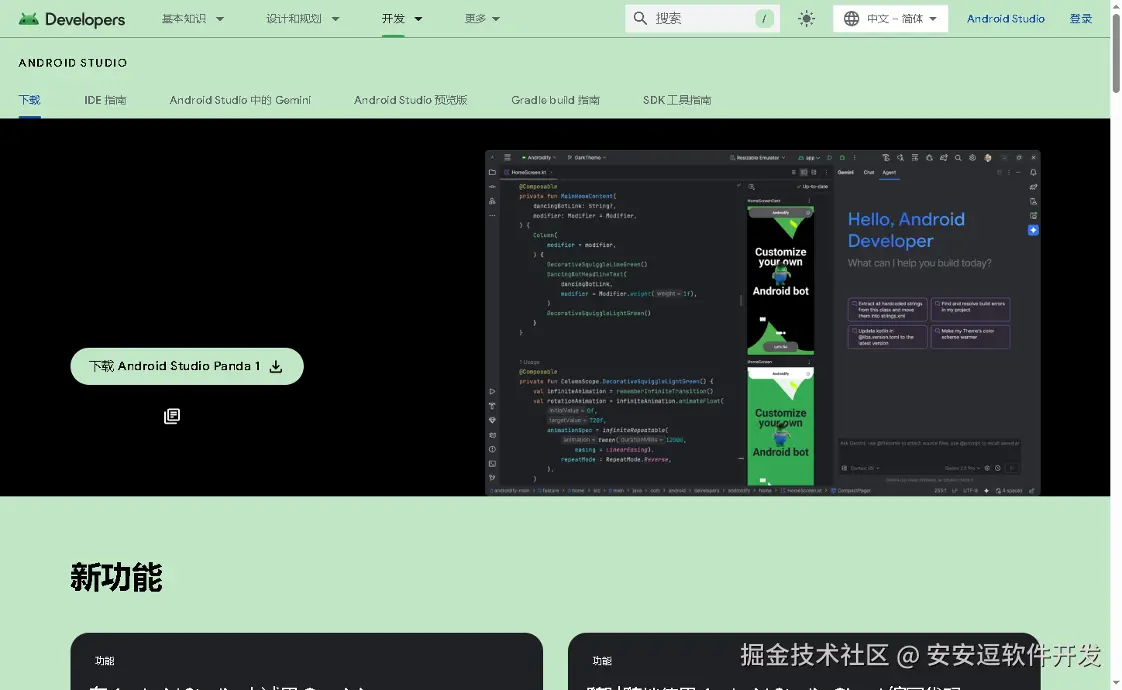Open the 设计和规划 nav link
1122x690 pixels.
[294, 19]
